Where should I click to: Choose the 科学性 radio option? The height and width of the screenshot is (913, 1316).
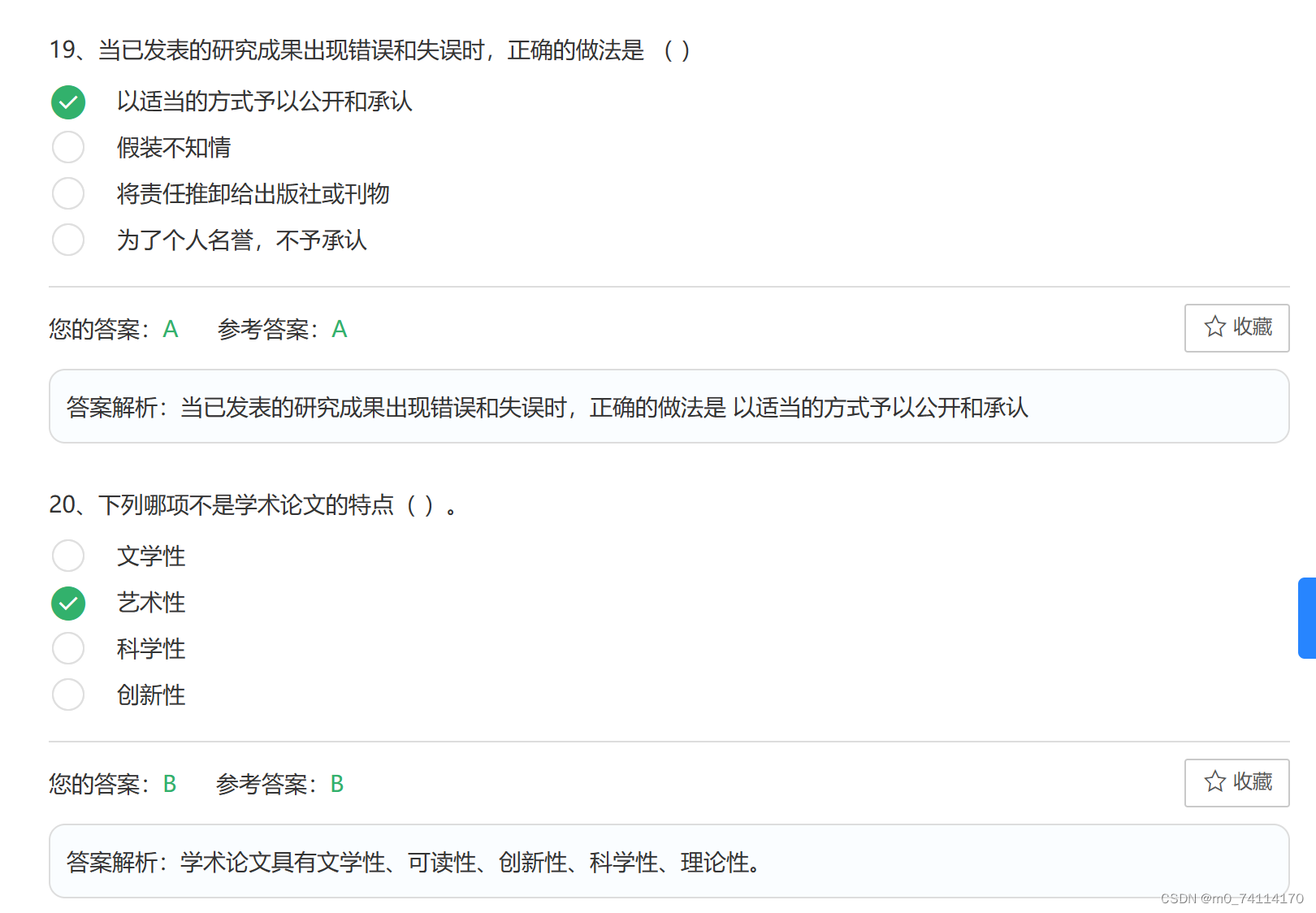(x=68, y=649)
